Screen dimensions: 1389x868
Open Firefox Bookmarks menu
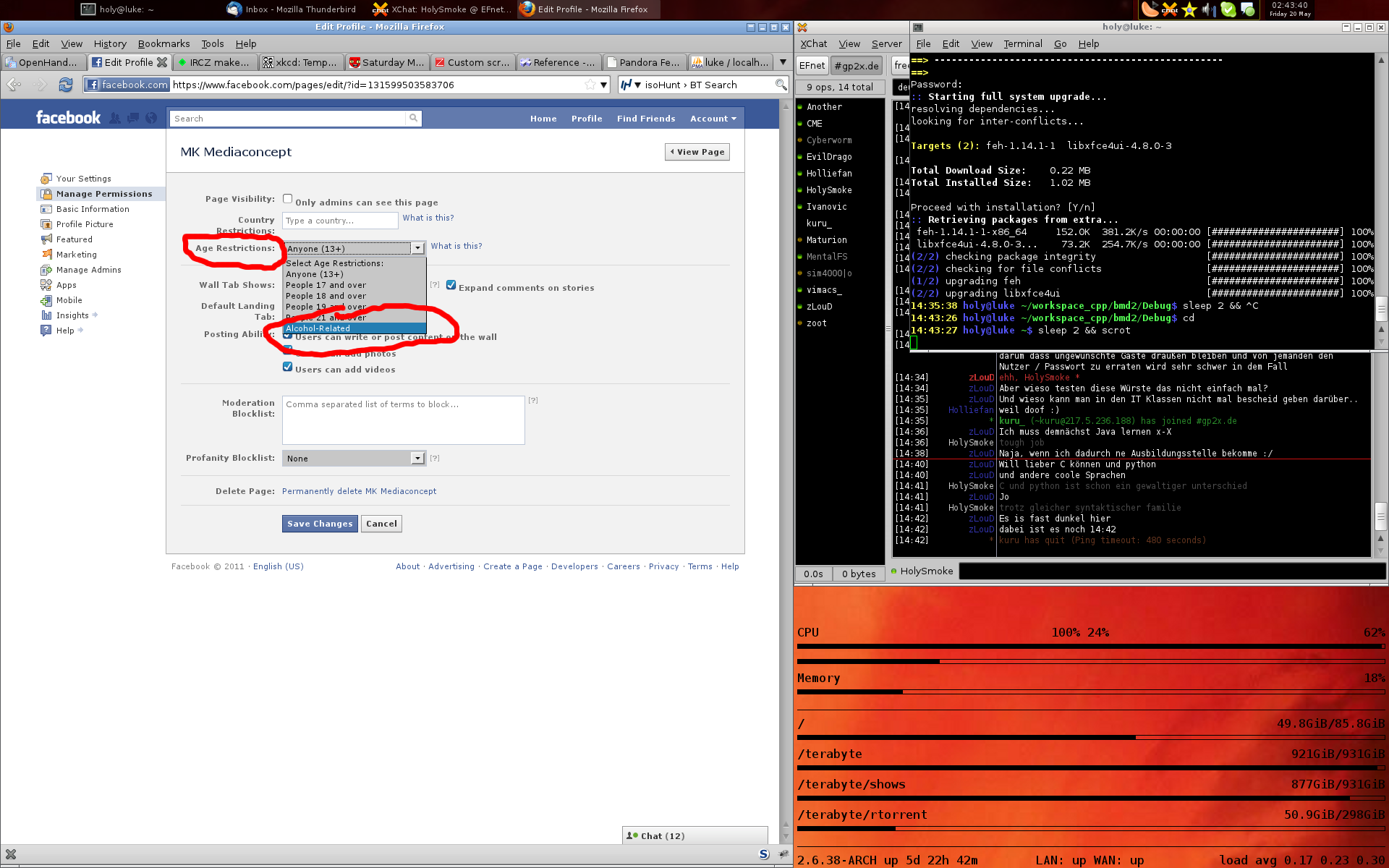tap(163, 44)
